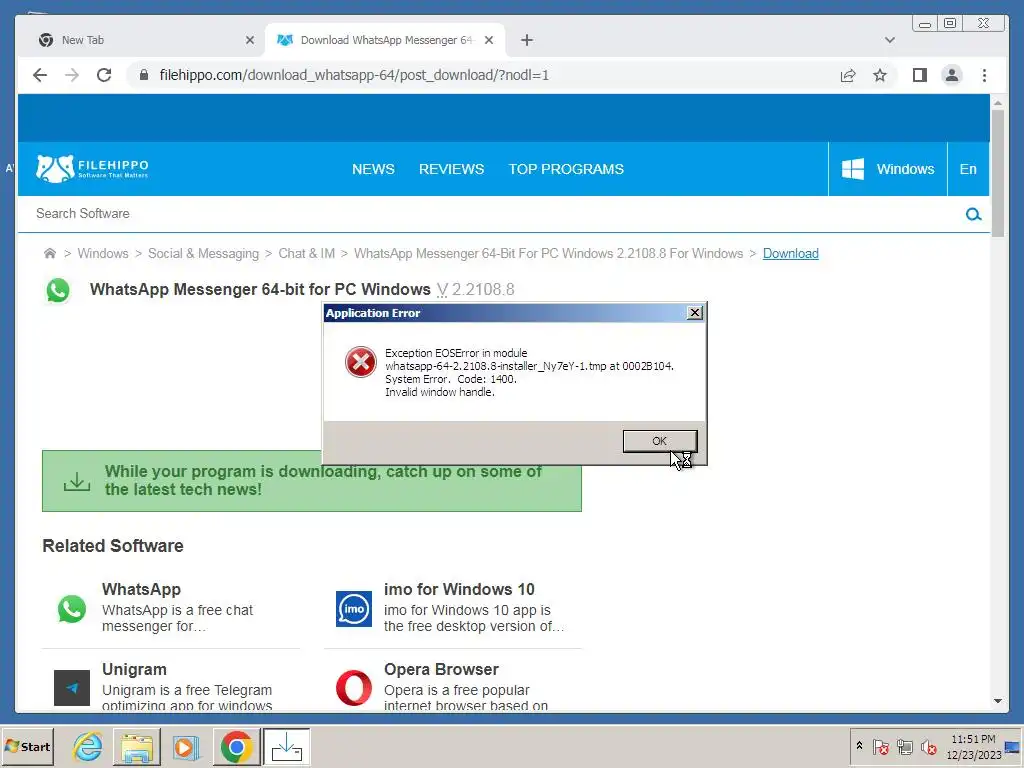Click the WhatsApp related software icon
This screenshot has height=768, width=1024.
[72, 609]
